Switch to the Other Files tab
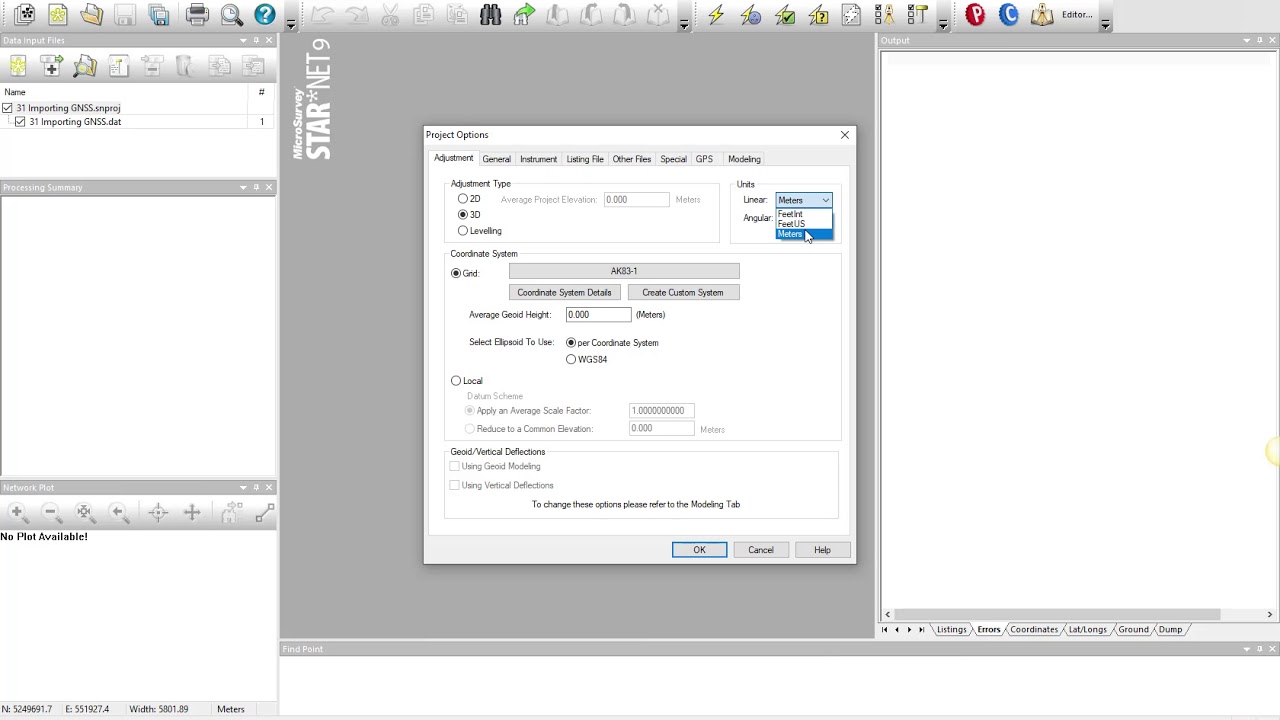The image size is (1280, 720). tap(632, 159)
